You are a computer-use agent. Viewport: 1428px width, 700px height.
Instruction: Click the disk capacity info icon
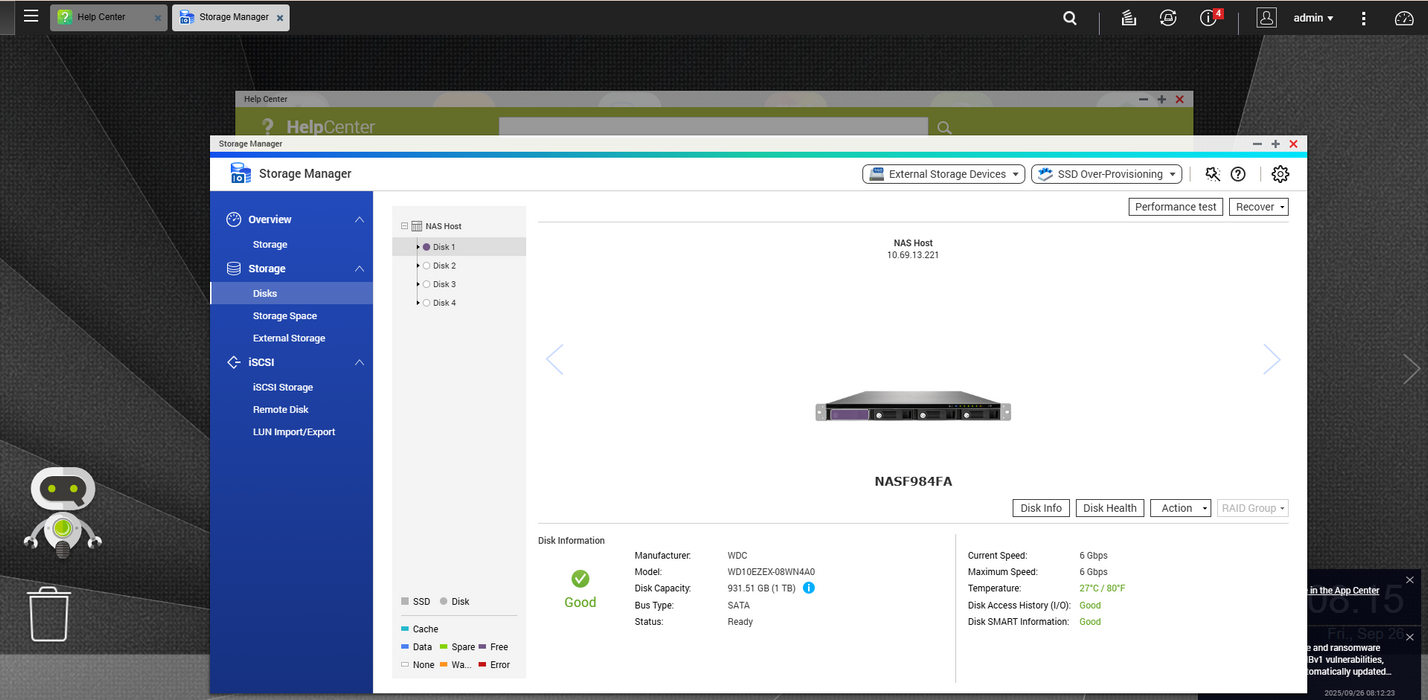[809, 588]
